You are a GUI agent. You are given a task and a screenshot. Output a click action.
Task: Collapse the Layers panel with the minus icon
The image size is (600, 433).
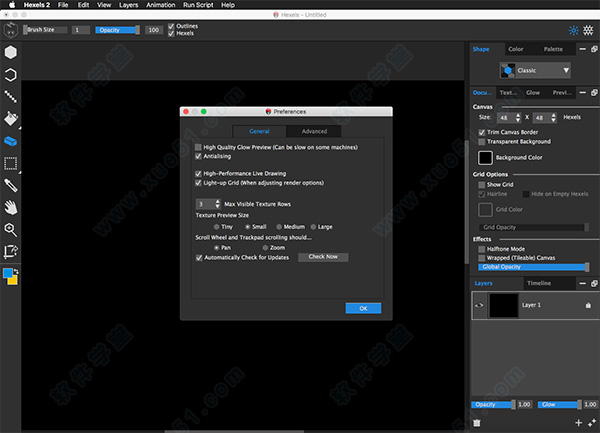pos(582,283)
